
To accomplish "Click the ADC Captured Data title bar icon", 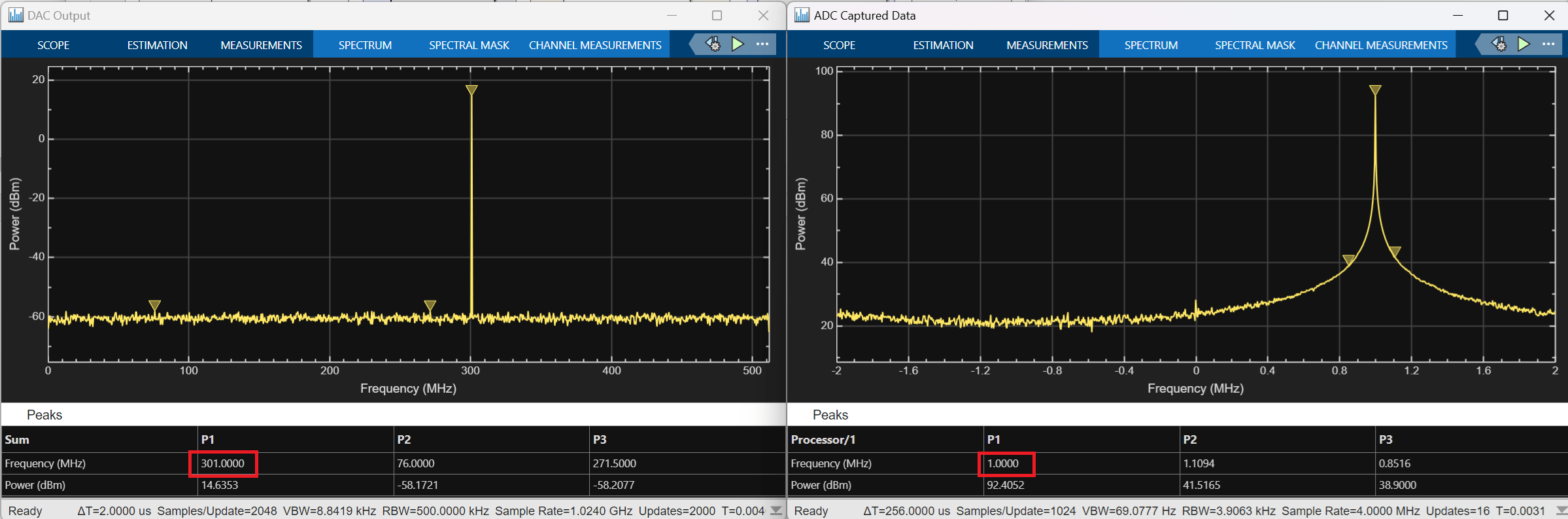I will click(802, 15).
